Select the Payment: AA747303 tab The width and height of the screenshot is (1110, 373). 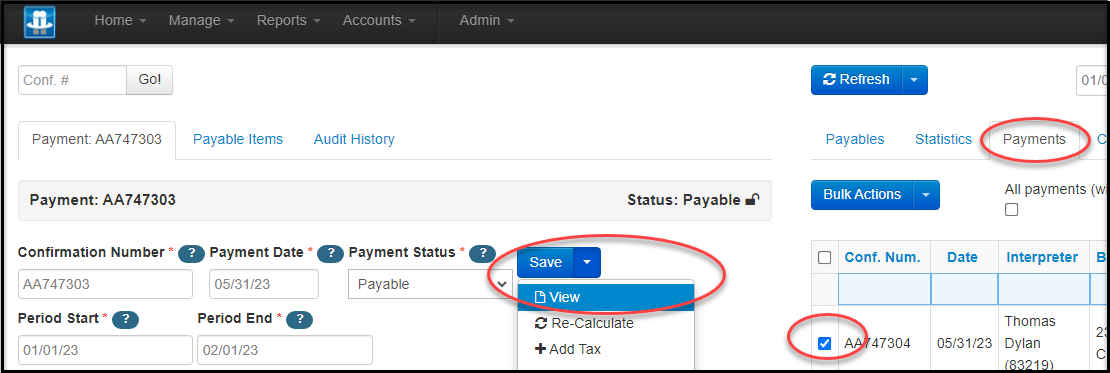click(x=97, y=139)
